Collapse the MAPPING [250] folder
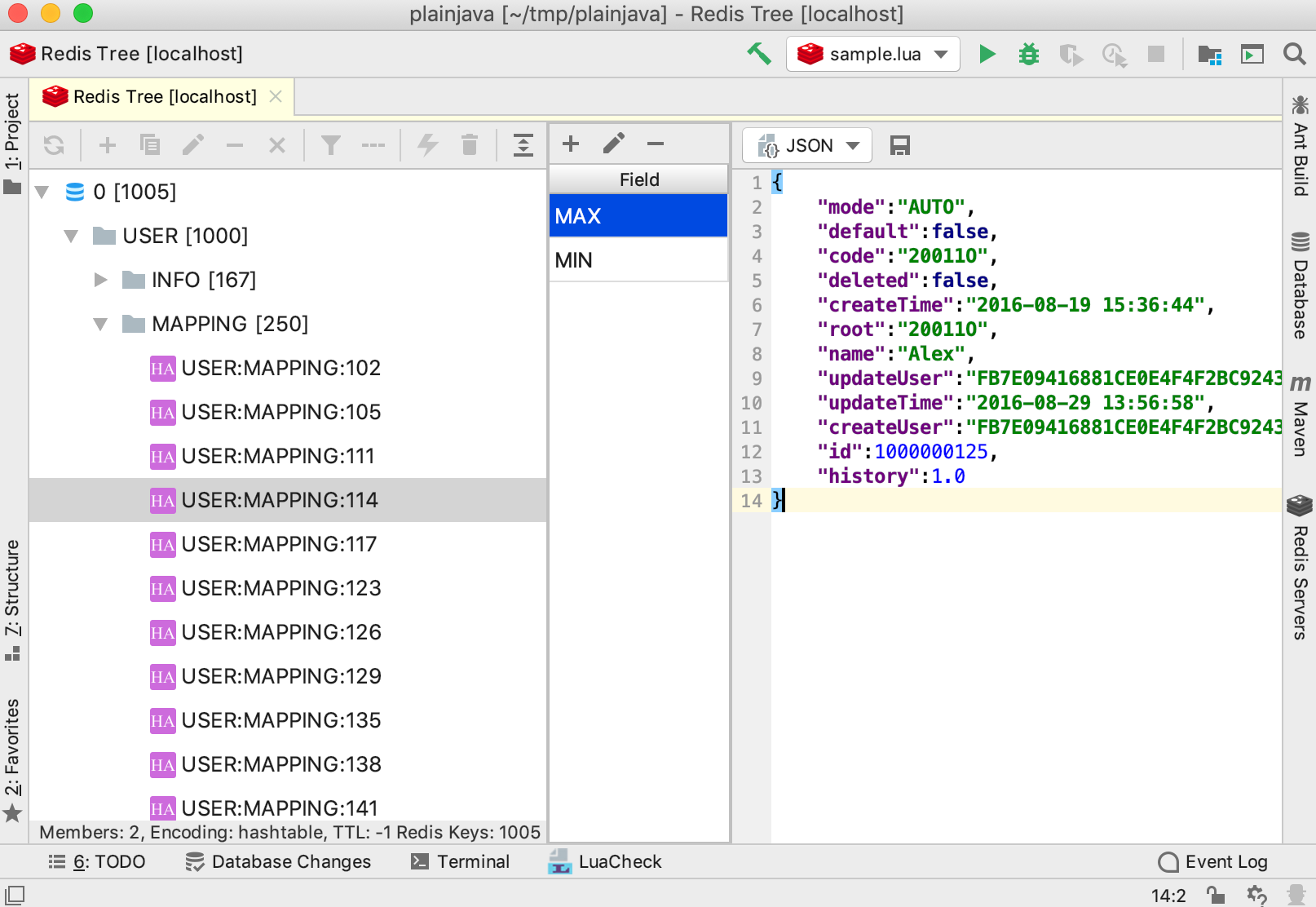 (101, 325)
